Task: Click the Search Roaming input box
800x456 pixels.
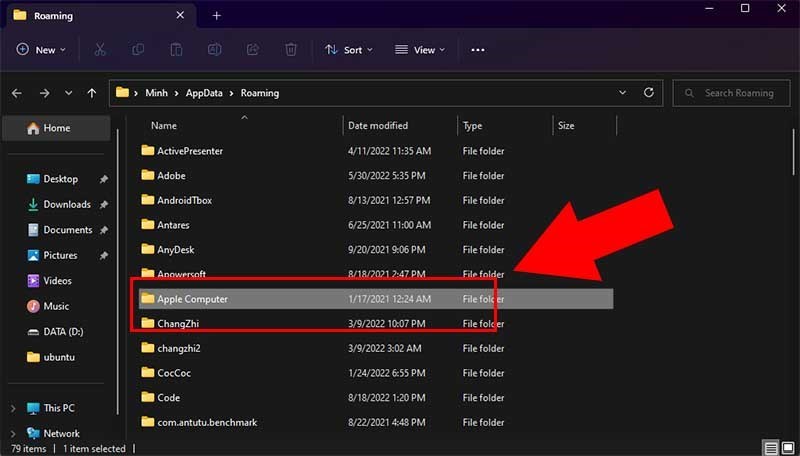Action: coord(738,93)
